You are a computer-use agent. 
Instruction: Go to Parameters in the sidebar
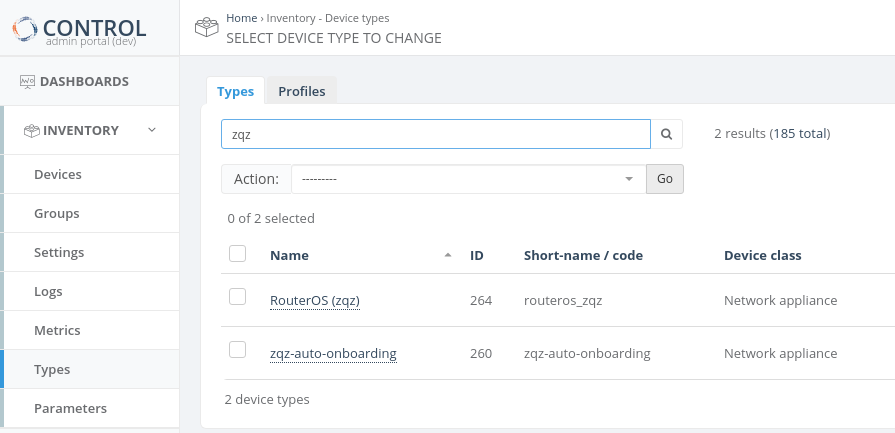70,409
